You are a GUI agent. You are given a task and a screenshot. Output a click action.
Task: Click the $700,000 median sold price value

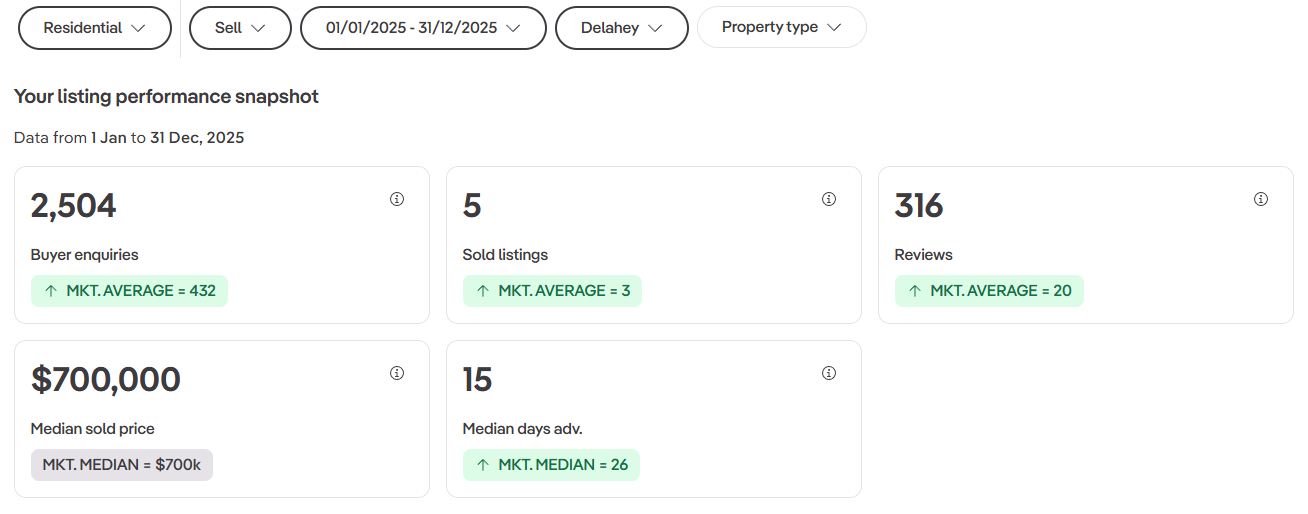(x=106, y=380)
